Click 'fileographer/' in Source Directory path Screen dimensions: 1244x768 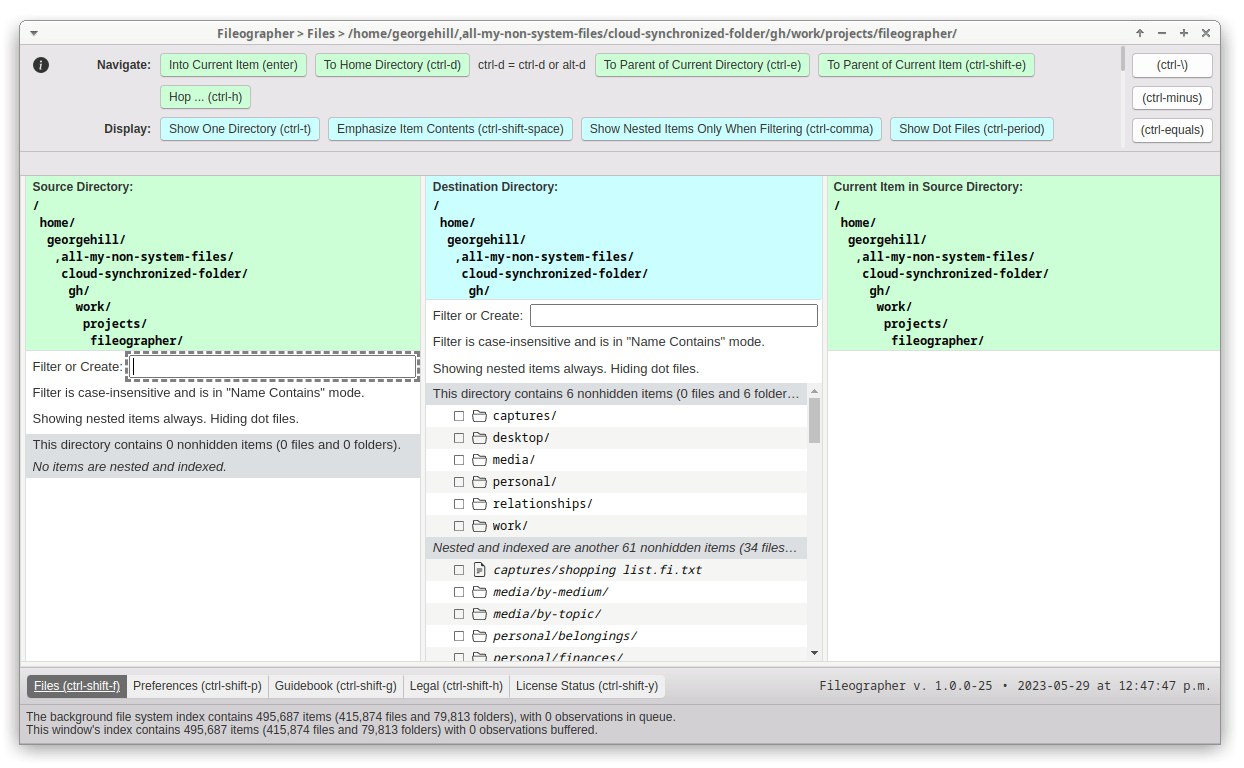coord(136,341)
